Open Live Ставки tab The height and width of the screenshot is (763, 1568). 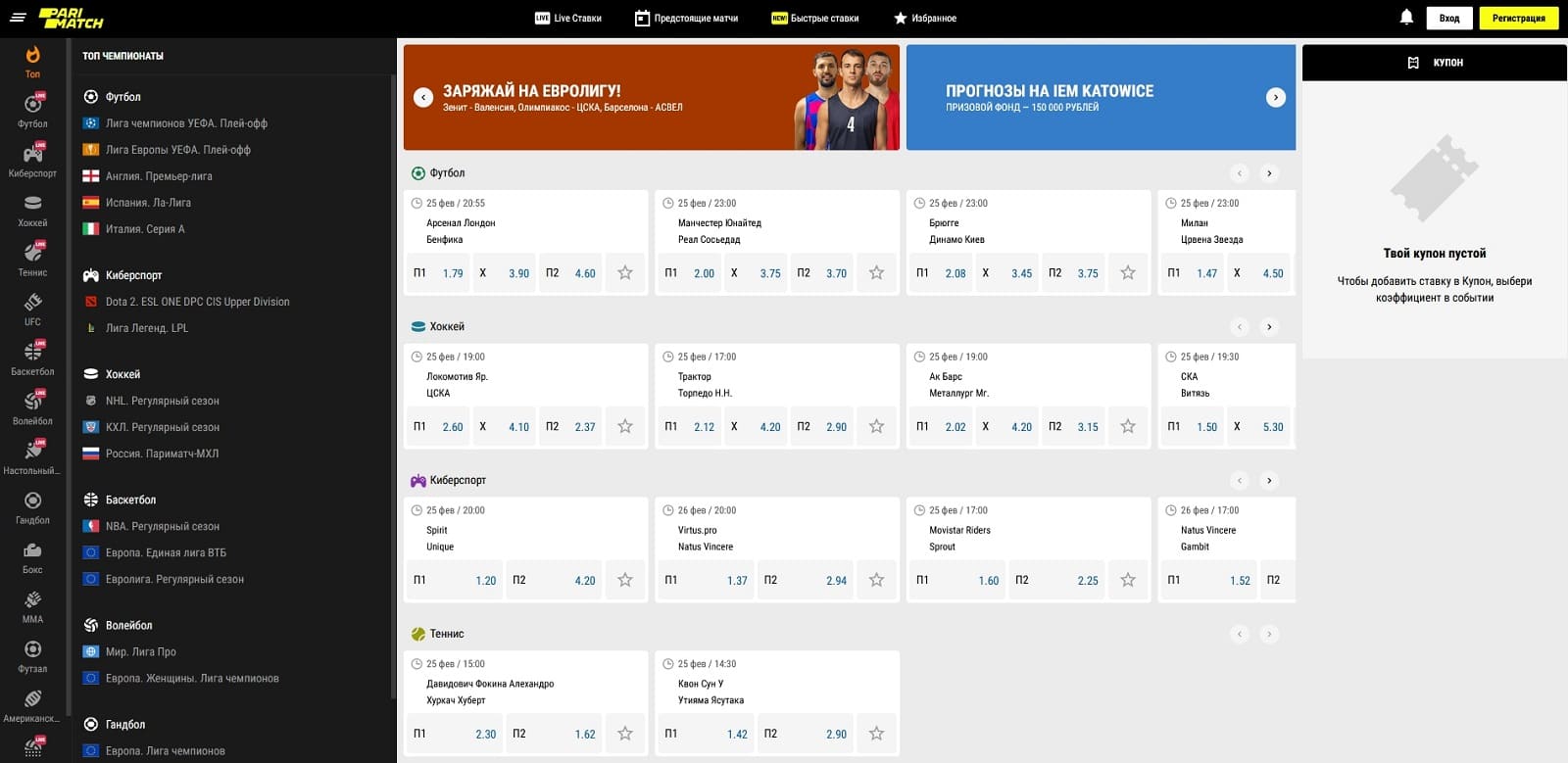point(568,18)
